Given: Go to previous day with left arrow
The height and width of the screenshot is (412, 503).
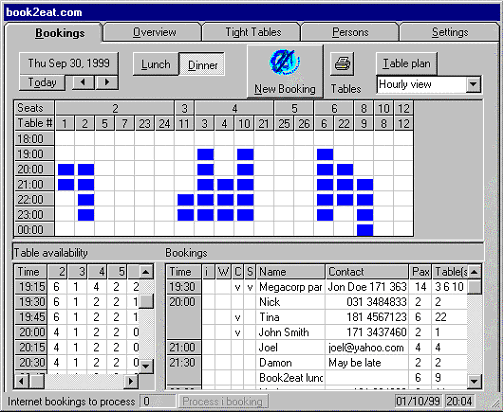Looking at the screenshot, I should (83, 82).
